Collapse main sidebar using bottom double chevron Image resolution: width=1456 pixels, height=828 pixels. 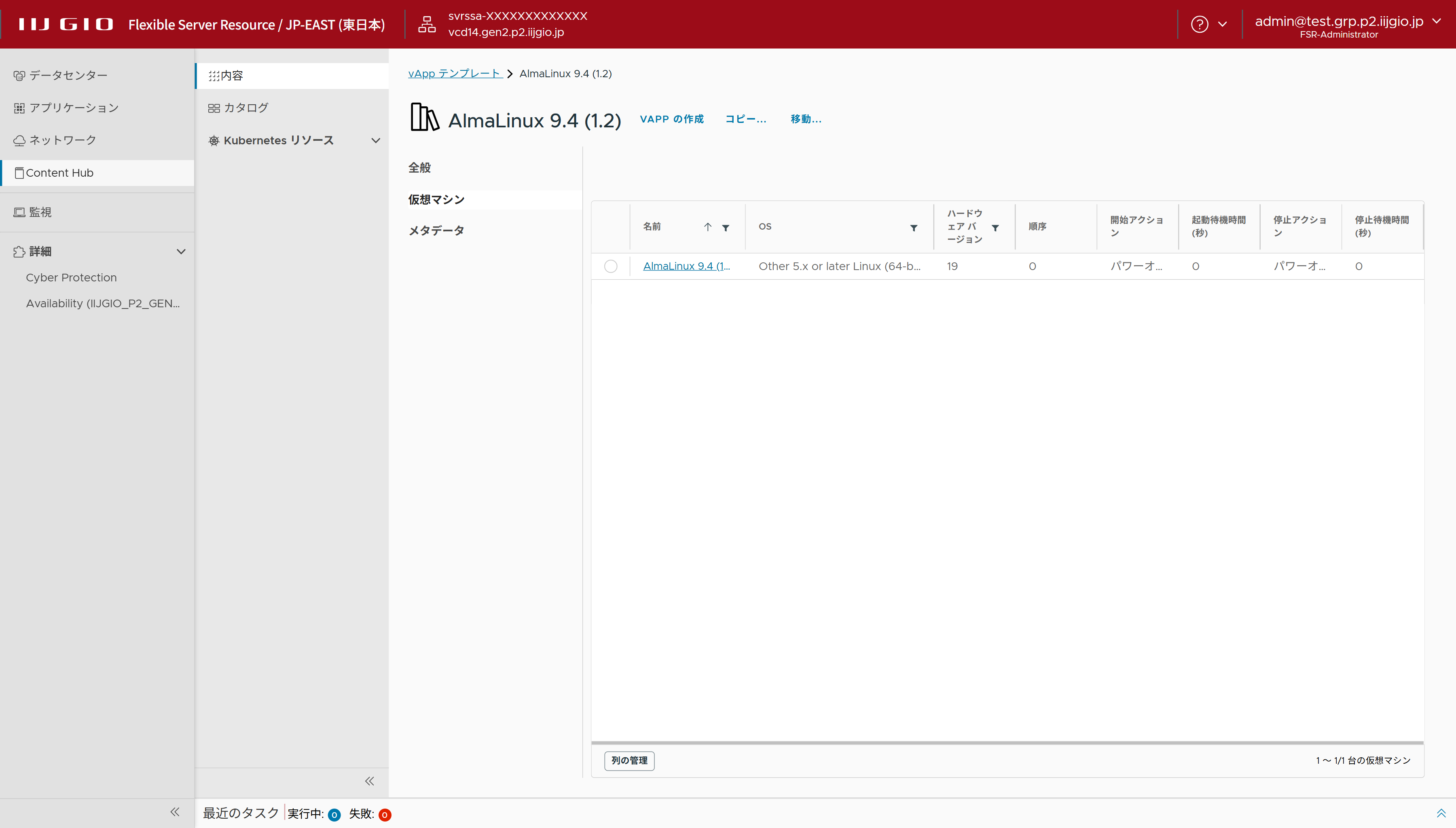point(175,812)
